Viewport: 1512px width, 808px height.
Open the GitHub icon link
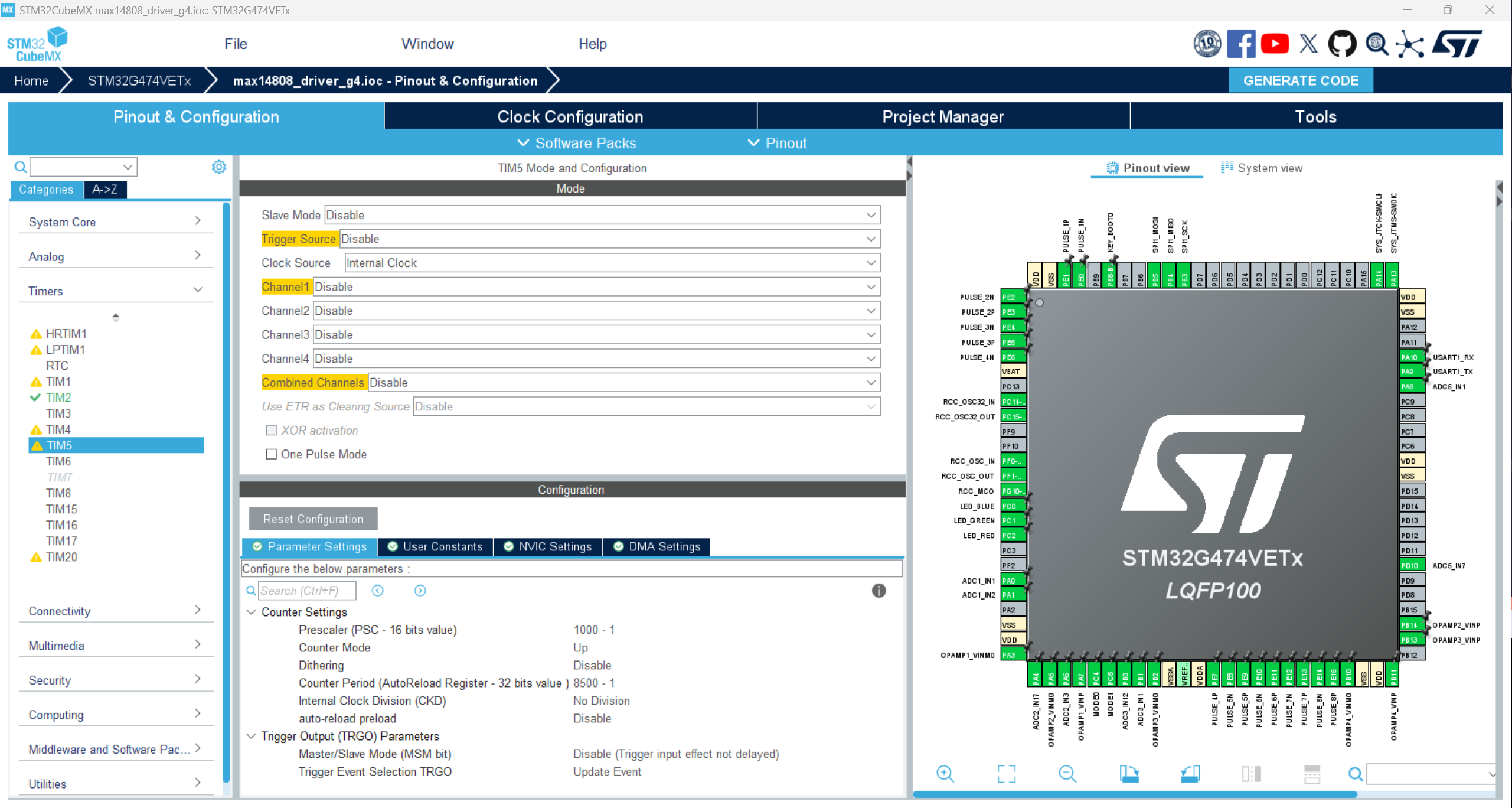[1342, 44]
